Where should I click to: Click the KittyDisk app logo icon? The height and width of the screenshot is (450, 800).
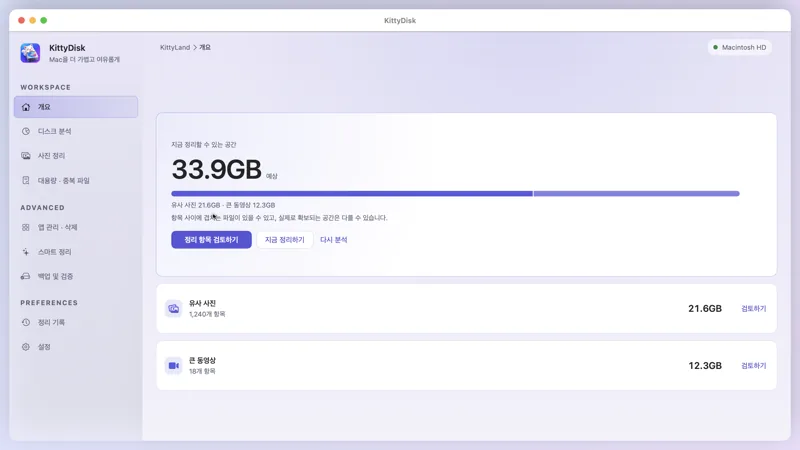point(30,53)
